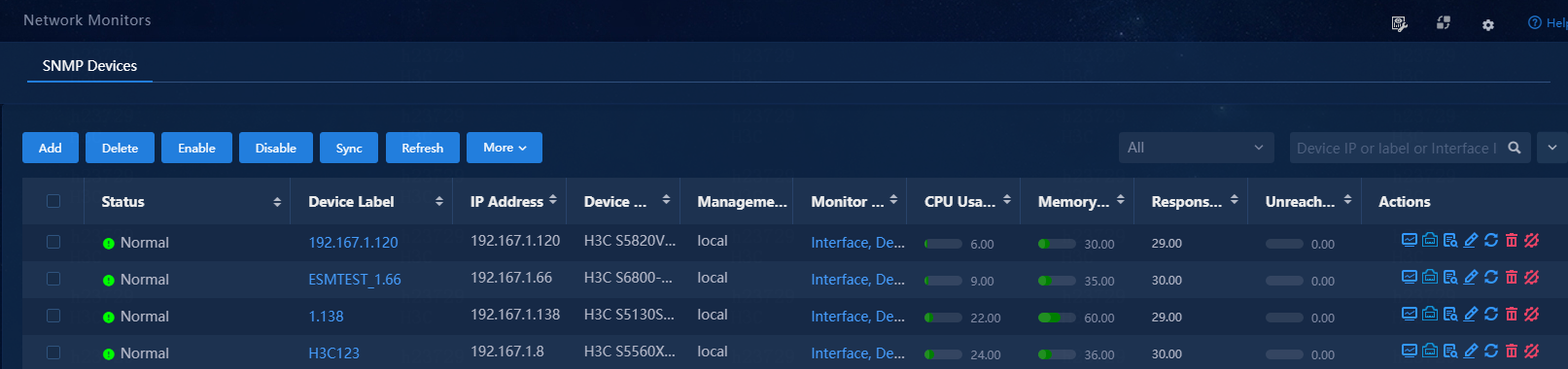1568x369 pixels.
Task: Click the disable monitoring icon for H3C123
Action: tap(1531, 351)
